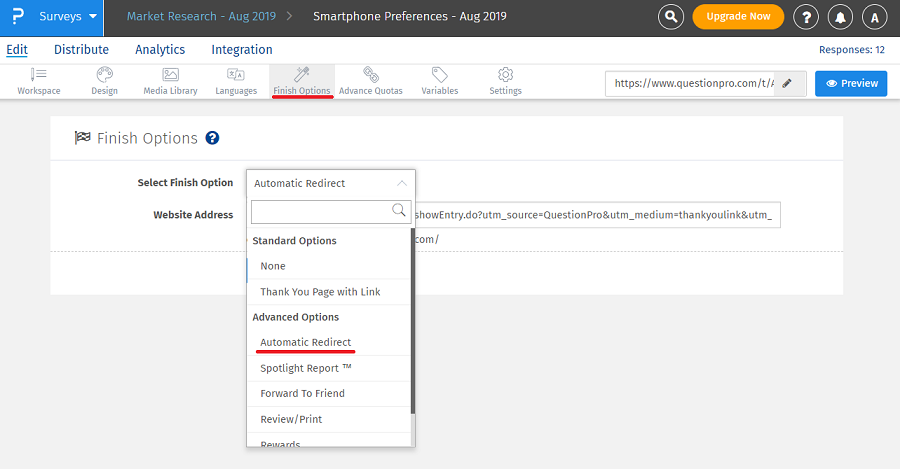Image resolution: width=900 pixels, height=469 pixels.
Task: Open the Languages icon
Action: tap(236, 75)
